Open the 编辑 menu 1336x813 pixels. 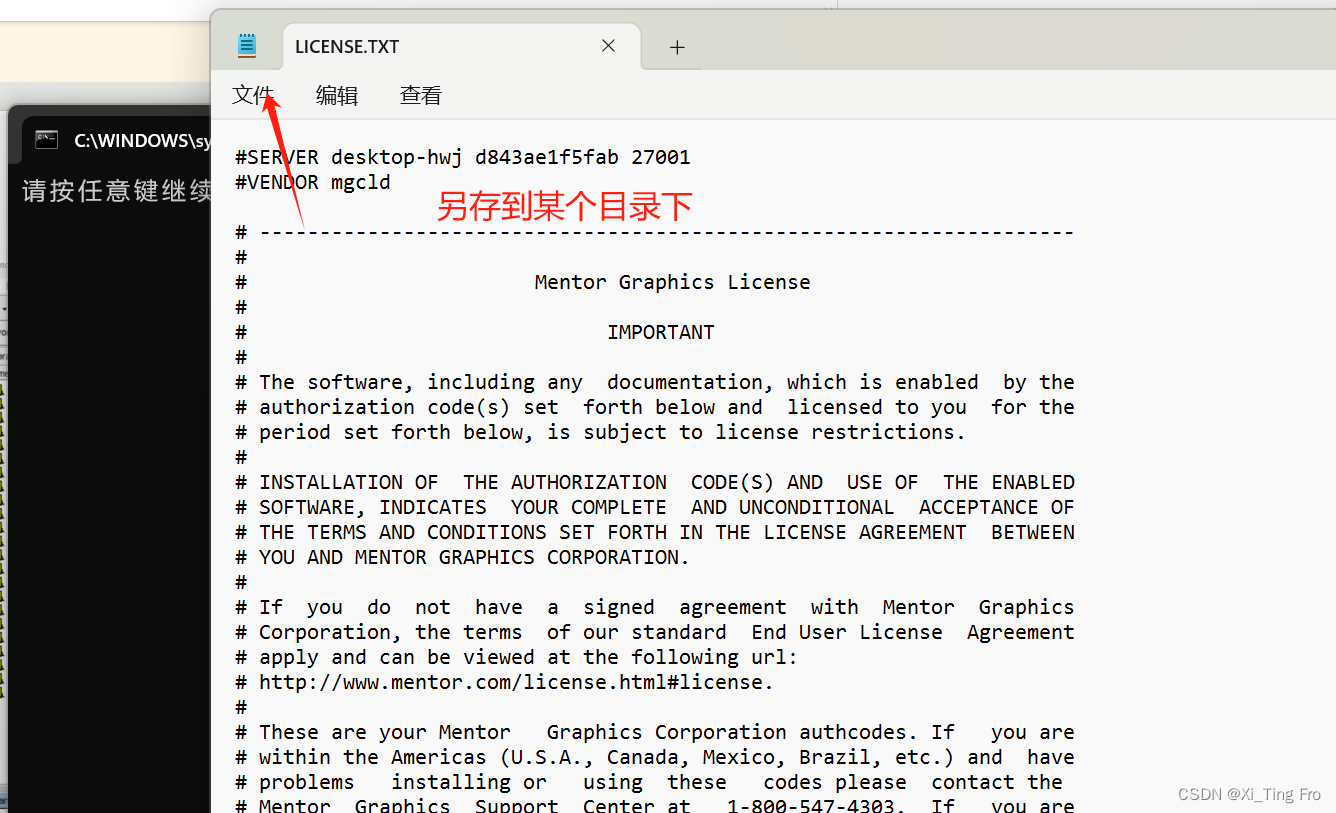point(337,95)
